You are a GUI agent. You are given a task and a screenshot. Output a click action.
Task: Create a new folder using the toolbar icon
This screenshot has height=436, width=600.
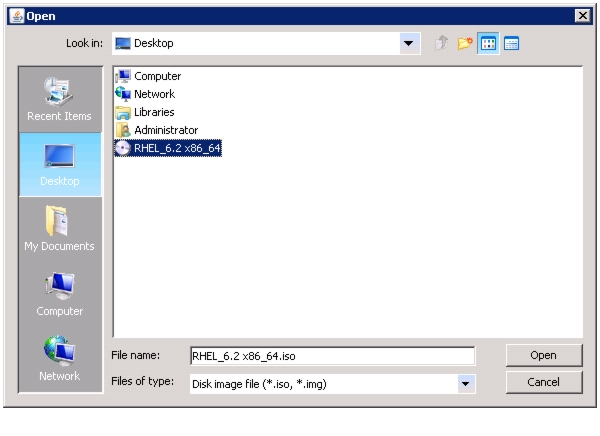(x=465, y=43)
